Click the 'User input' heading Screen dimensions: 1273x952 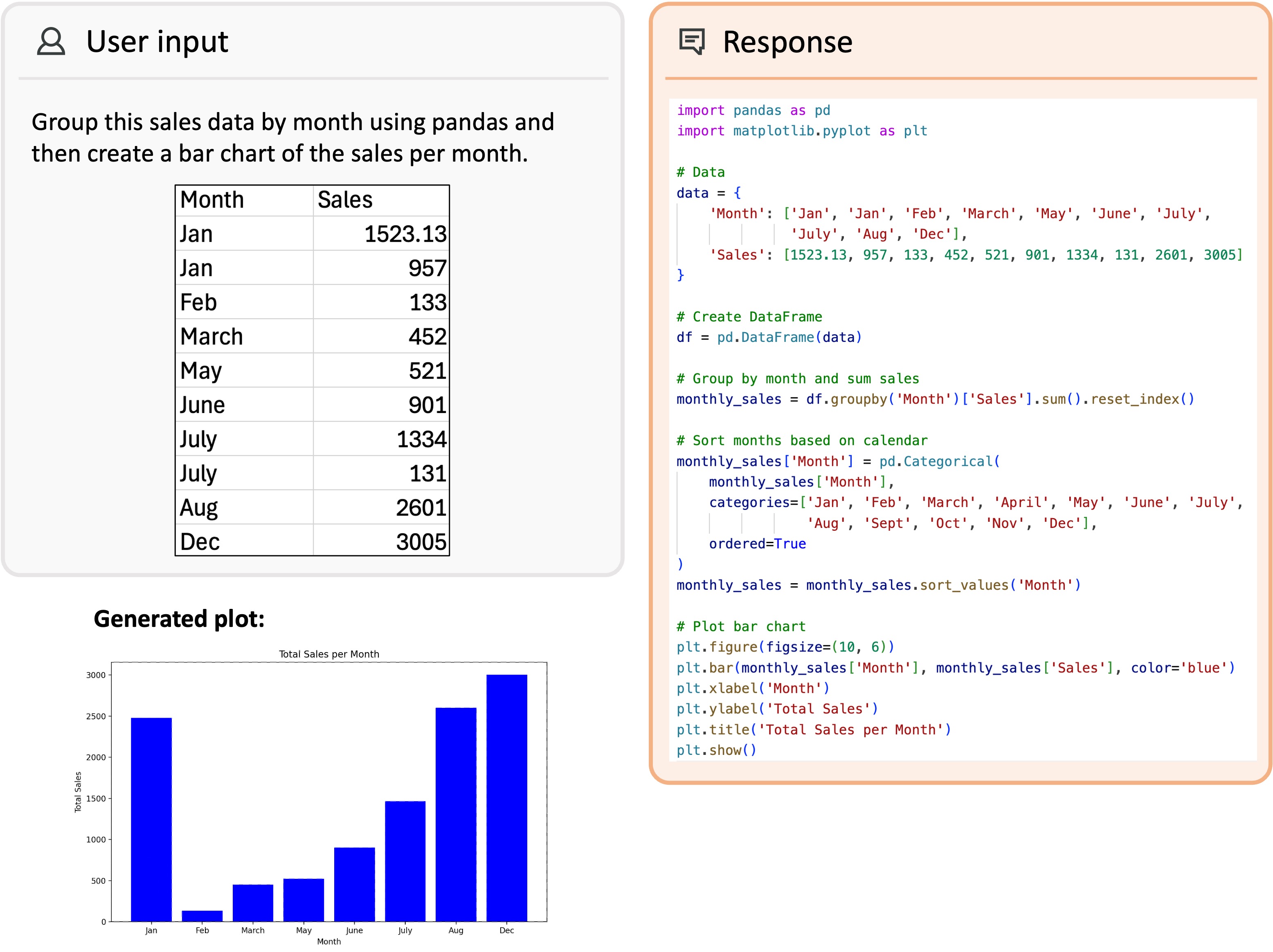(157, 41)
